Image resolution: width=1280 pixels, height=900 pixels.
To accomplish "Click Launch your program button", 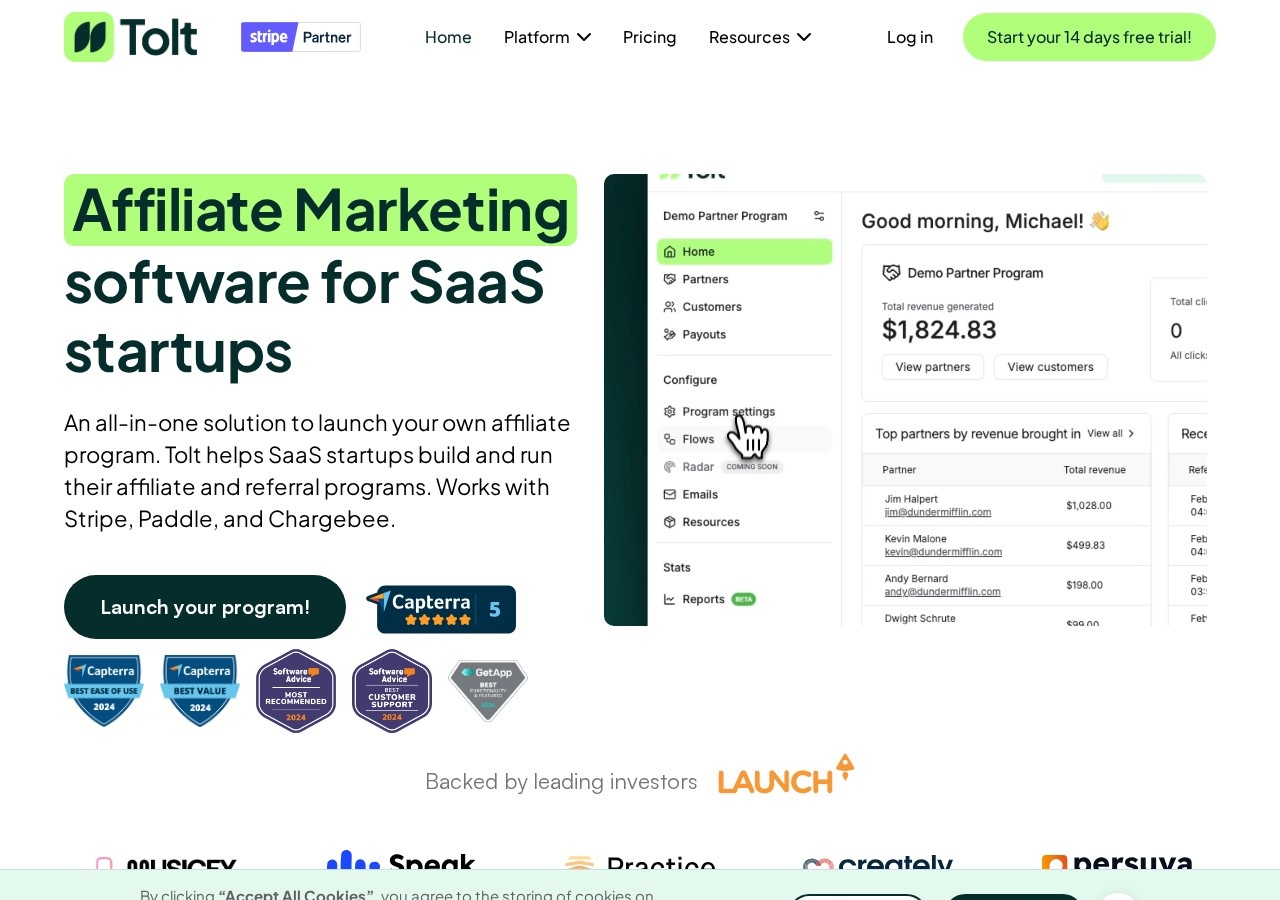I will [x=205, y=607].
